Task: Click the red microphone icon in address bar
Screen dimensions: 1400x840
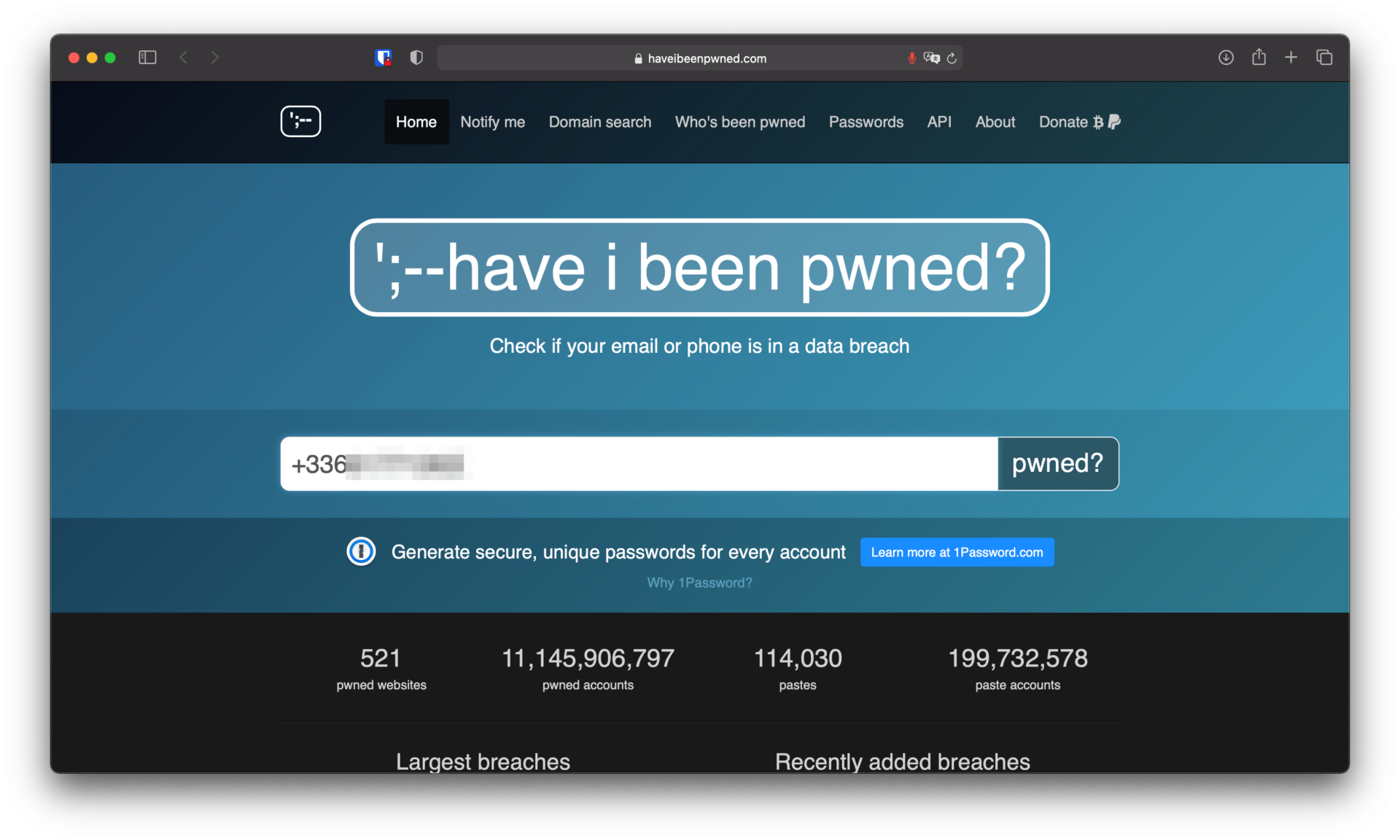Action: (911, 58)
